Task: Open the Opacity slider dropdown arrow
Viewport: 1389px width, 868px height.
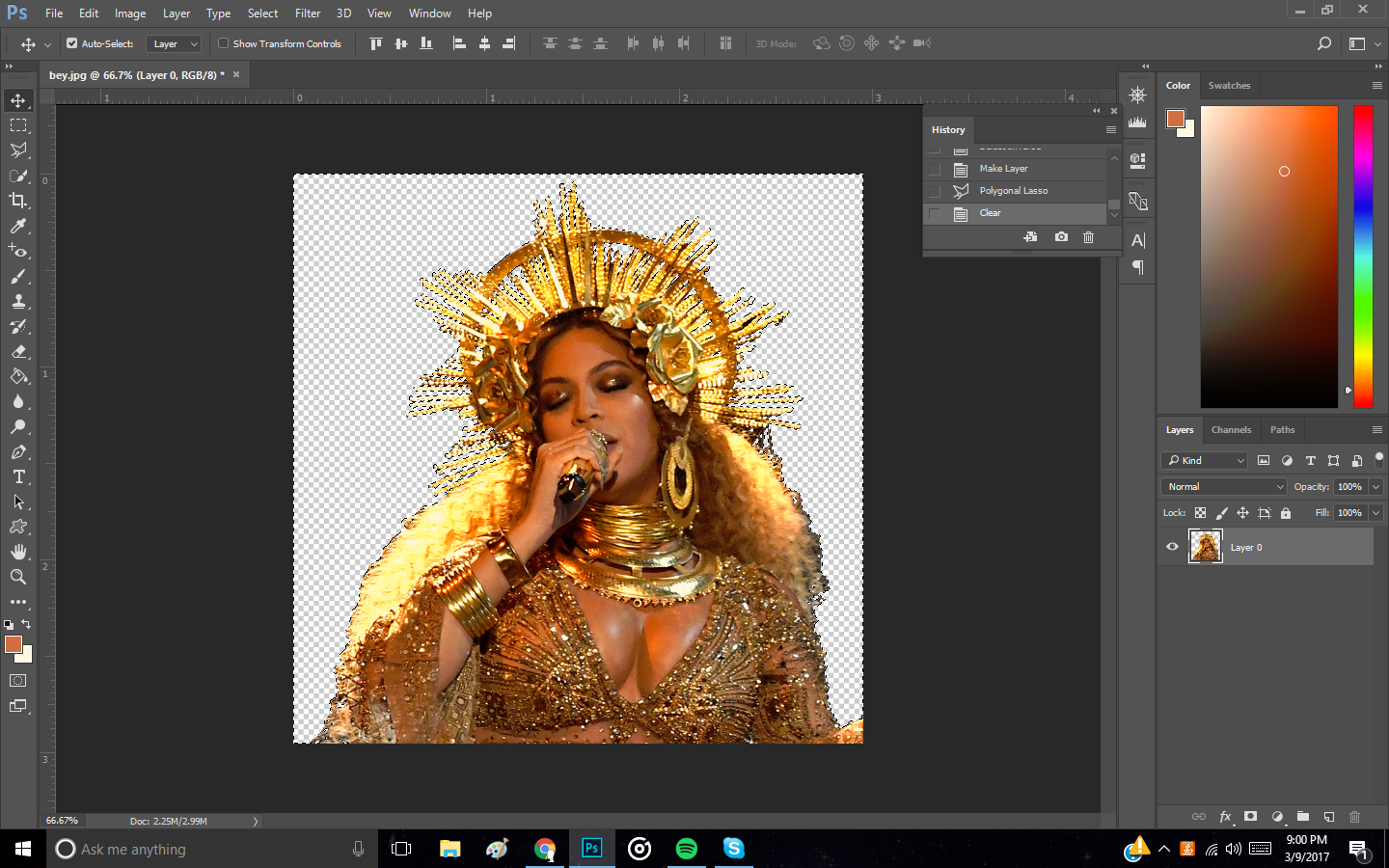Action: coord(1376,487)
